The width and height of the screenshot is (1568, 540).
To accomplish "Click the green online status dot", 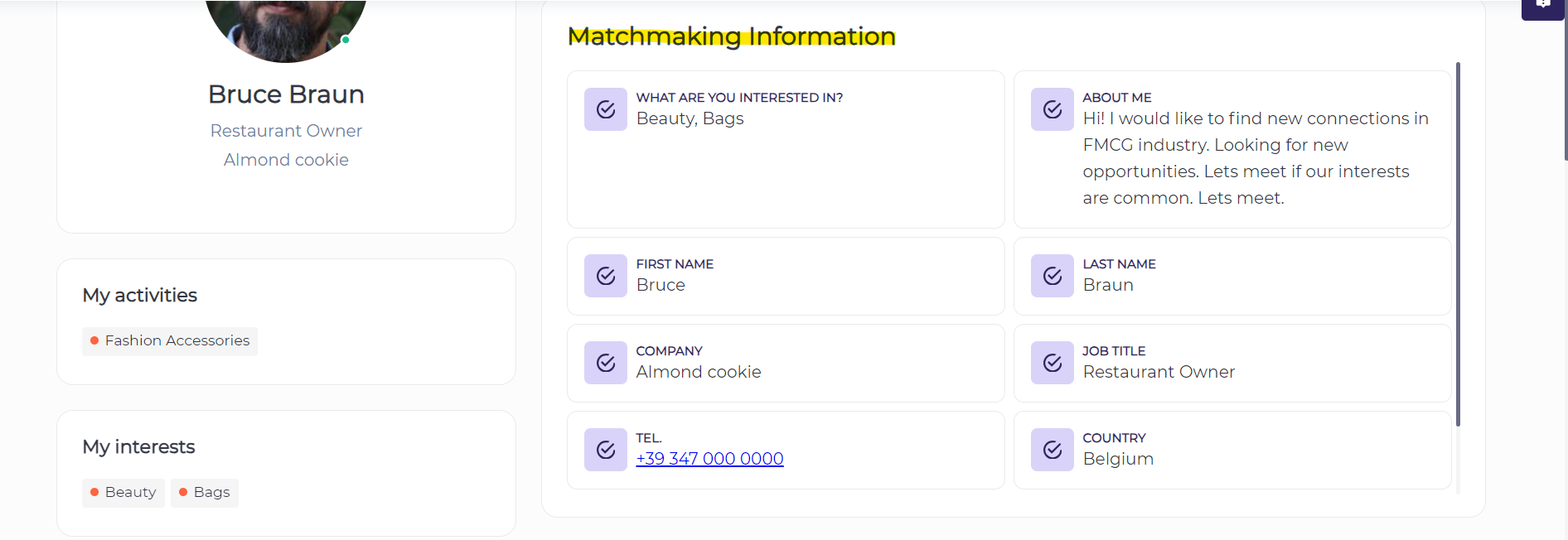I will (x=346, y=40).
